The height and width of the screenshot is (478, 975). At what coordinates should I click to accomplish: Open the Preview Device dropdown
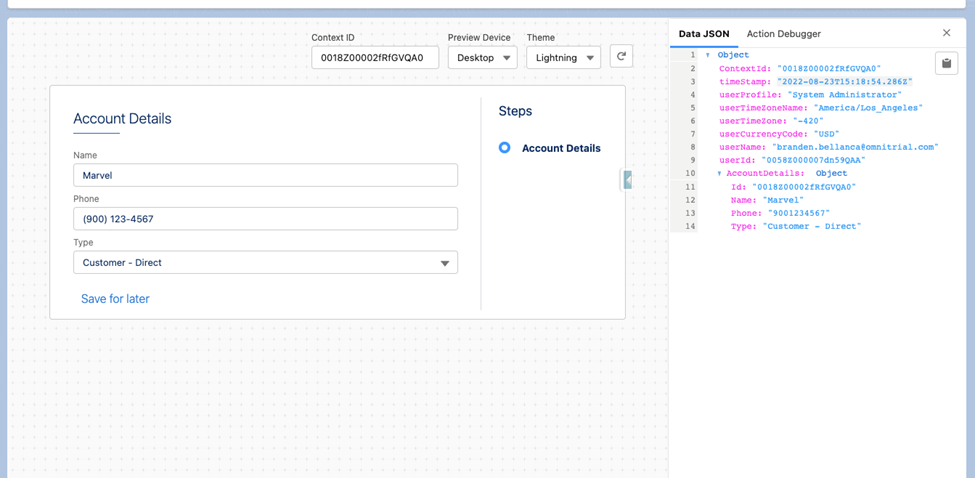pos(483,58)
